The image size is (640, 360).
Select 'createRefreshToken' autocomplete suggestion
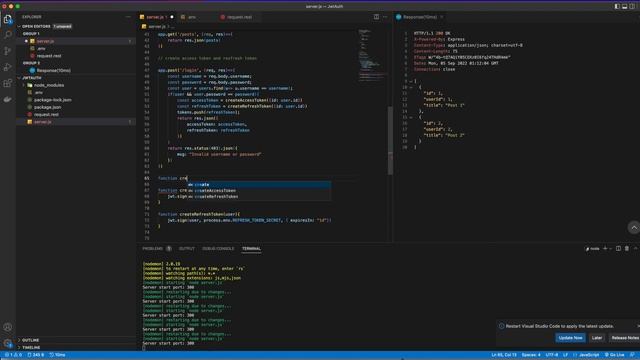point(259,196)
